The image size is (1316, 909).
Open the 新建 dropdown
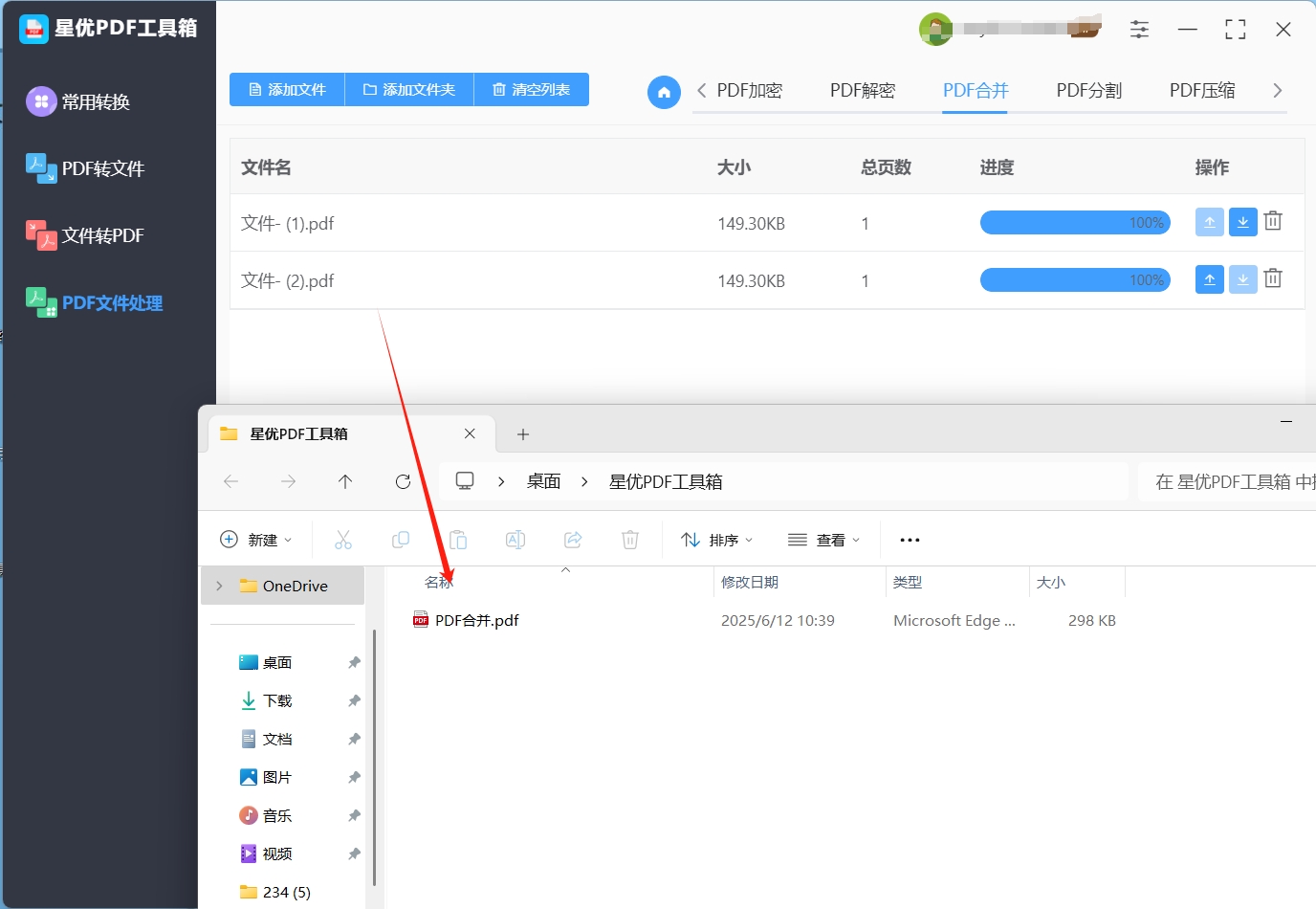255,540
